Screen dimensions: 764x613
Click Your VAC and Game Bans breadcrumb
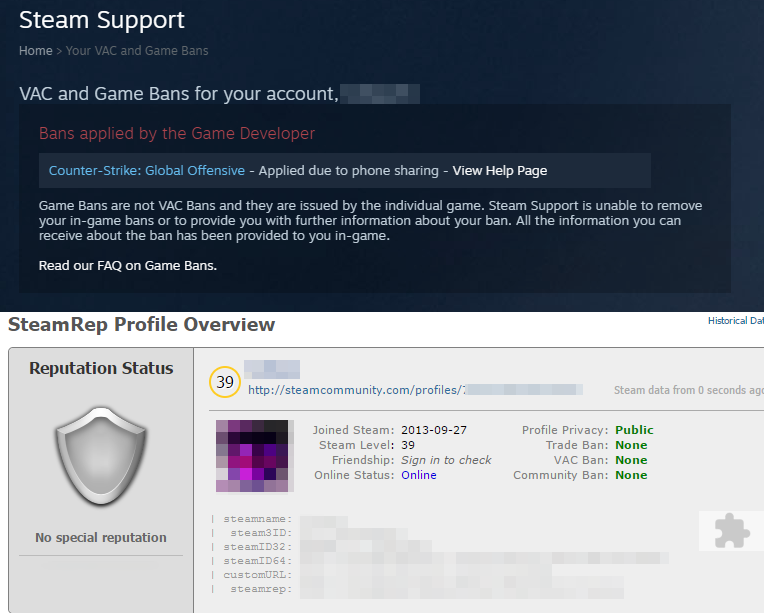pyautogui.click(x=137, y=51)
